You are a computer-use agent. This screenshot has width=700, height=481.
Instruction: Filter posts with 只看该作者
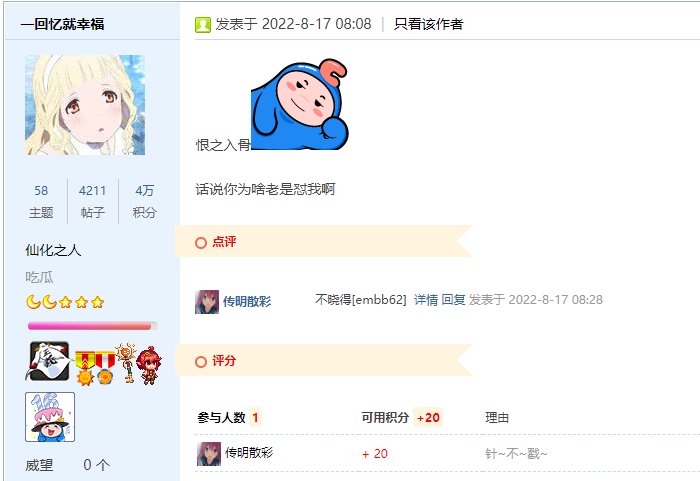pyautogui.click(x=428, y=24)
